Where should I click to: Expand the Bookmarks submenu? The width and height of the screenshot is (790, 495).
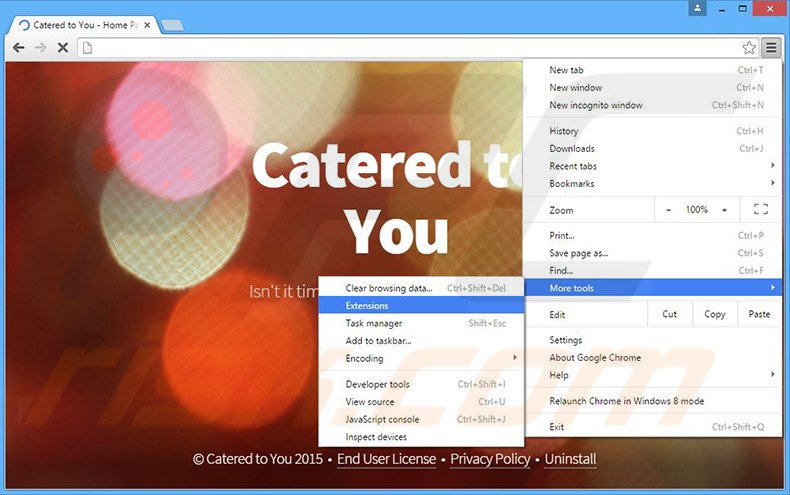pyautogui.click(x=653, y=184)
